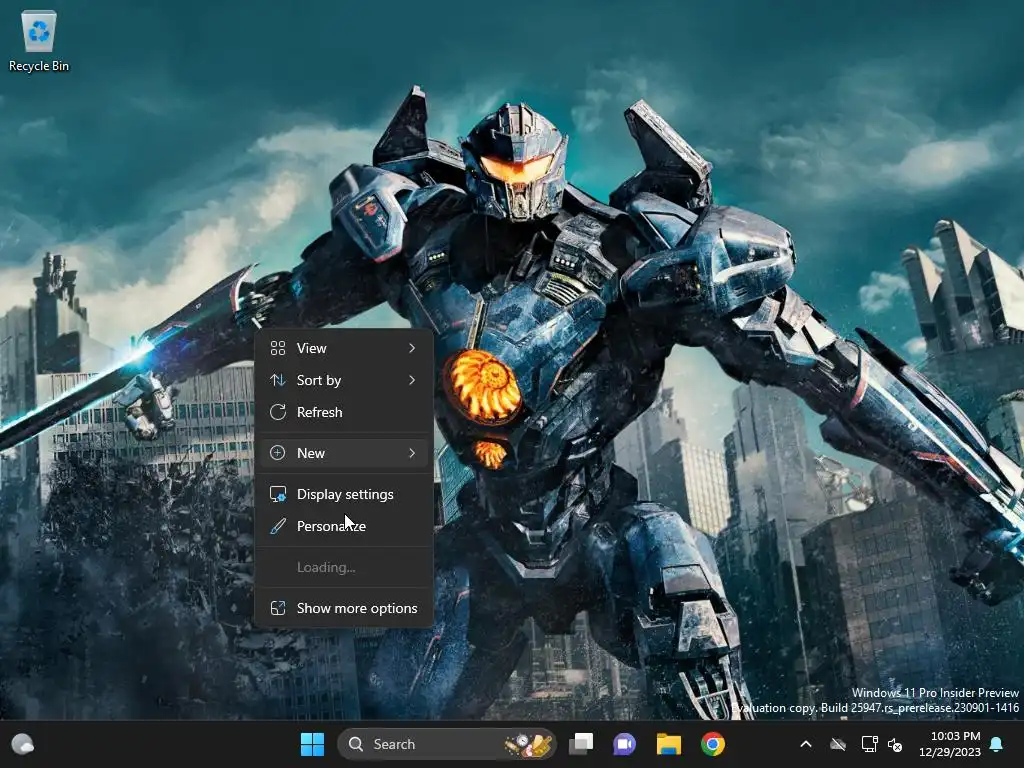Click the search highlights illustration icon
This screenshot has height=768, width=1024.
[528, 744]
